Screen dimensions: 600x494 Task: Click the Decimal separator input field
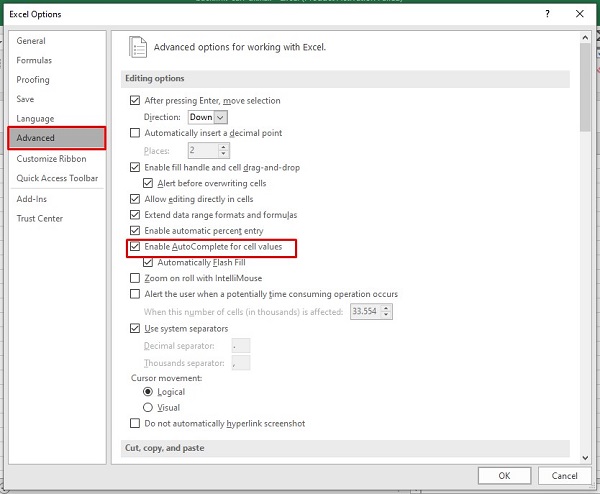click(240, 346)
